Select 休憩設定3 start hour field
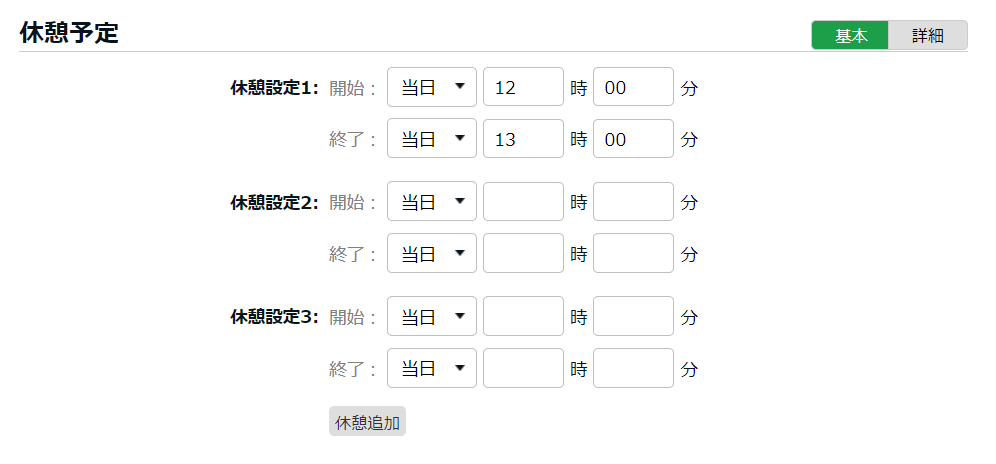Screen dimensions: 996x464 [x=523, y=316]
